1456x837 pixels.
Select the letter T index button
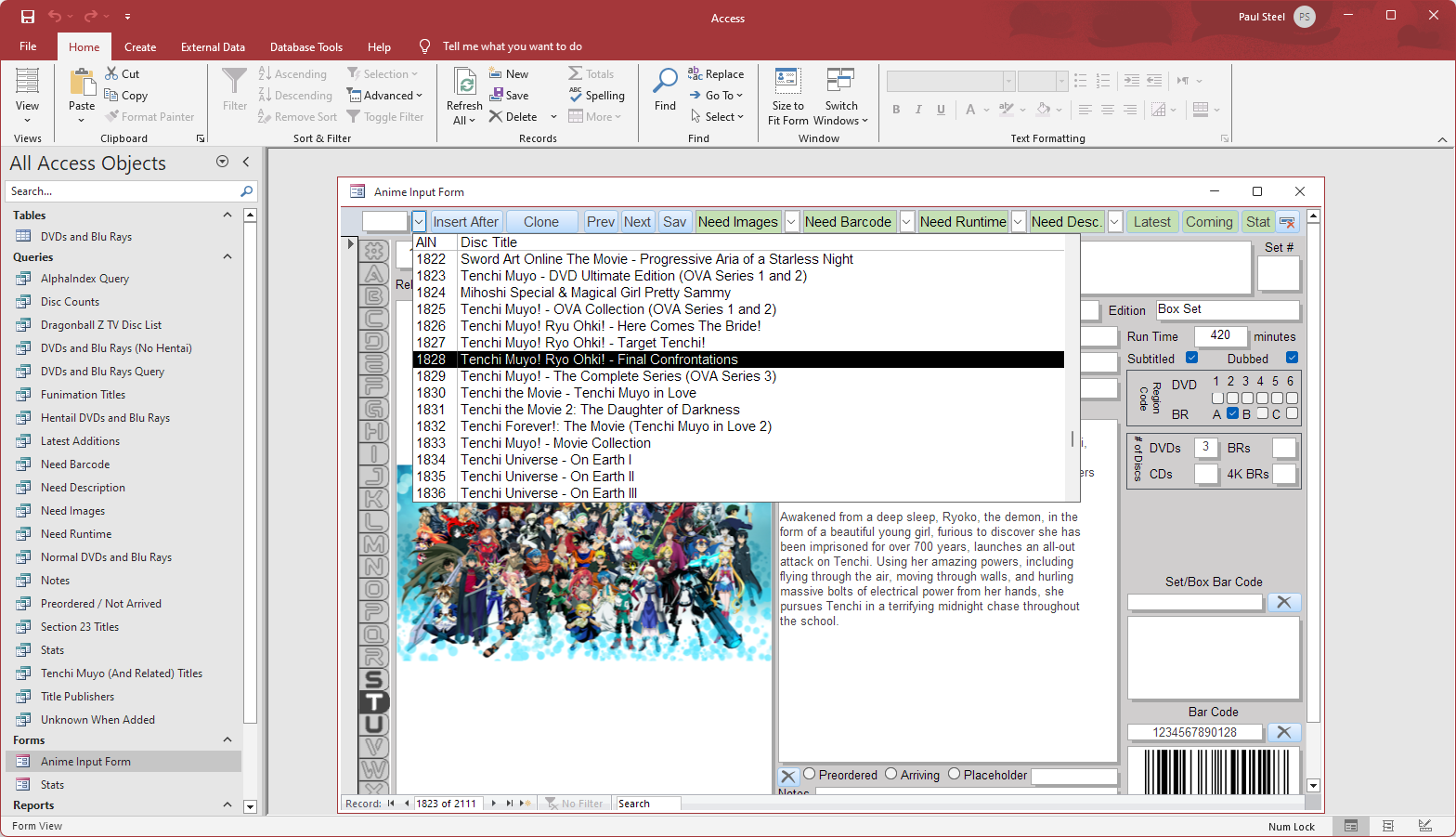(374, 702)
